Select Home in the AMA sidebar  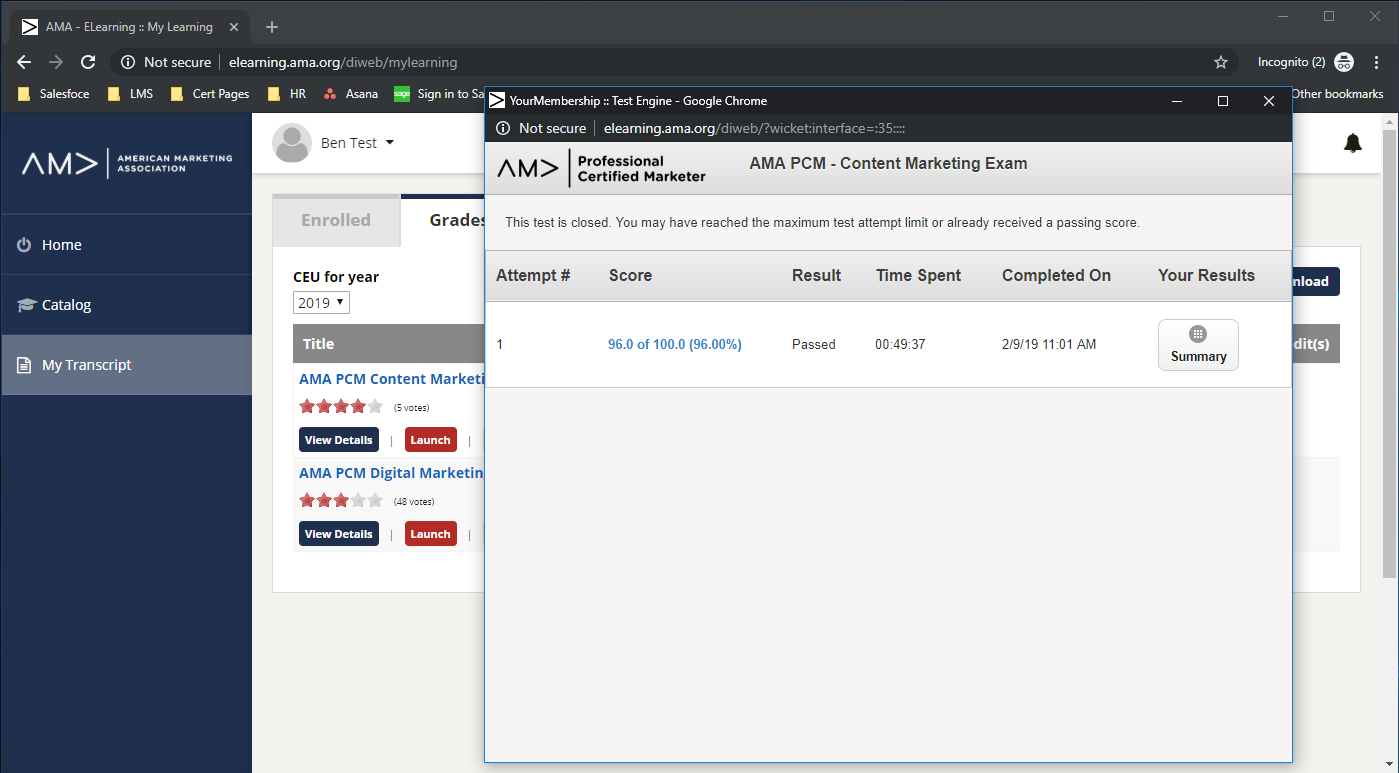(x=62, y=244)
